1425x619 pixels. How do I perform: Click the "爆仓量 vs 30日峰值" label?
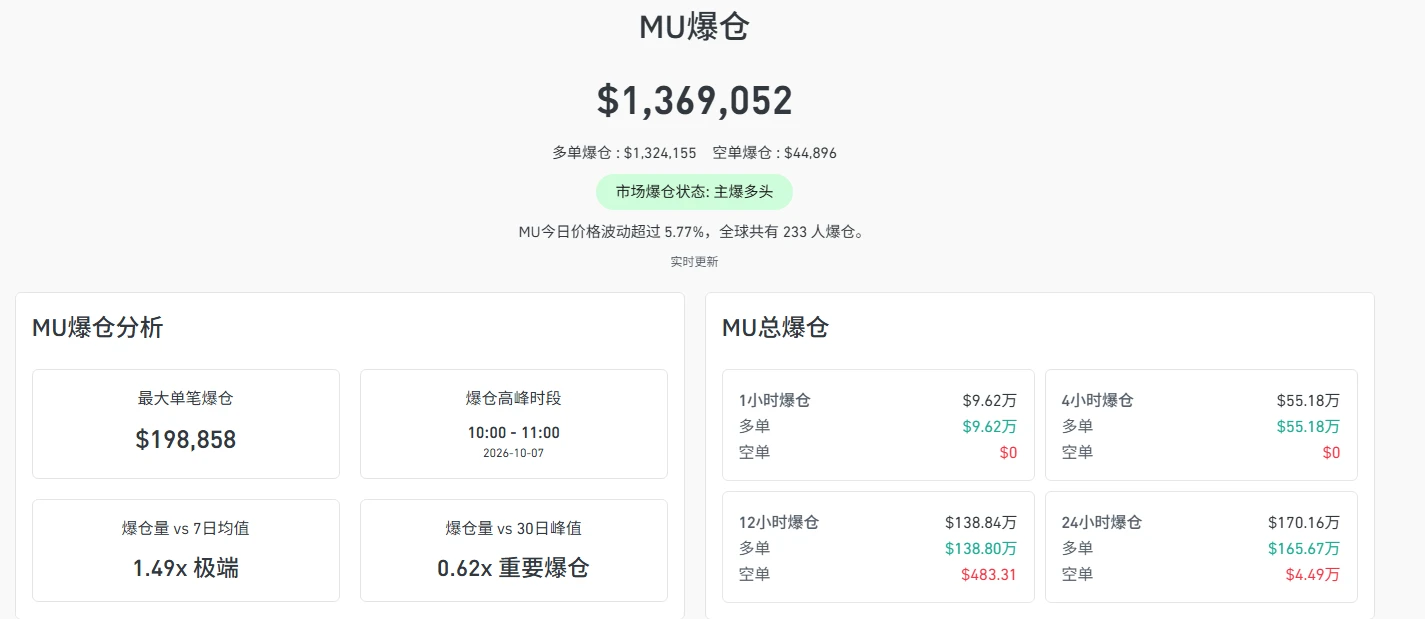click(514, 528)
